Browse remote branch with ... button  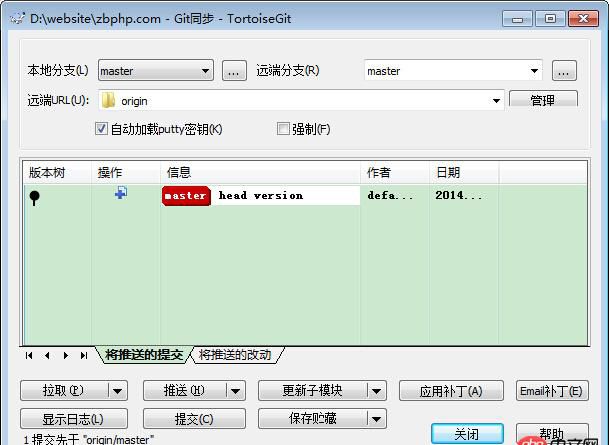click(x=564, y=71)
